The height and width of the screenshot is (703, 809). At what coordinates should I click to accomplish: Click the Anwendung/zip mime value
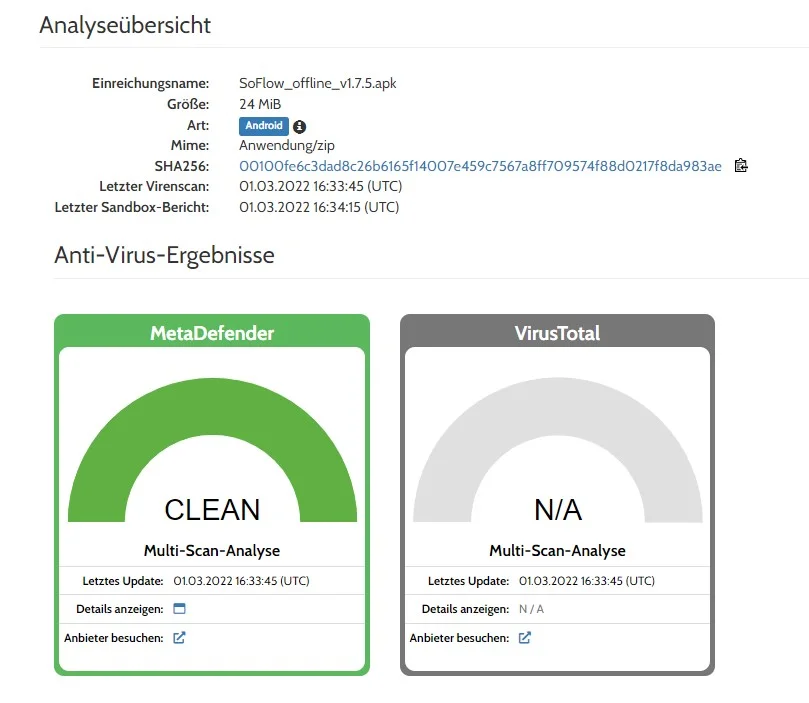tap(287, 145)
